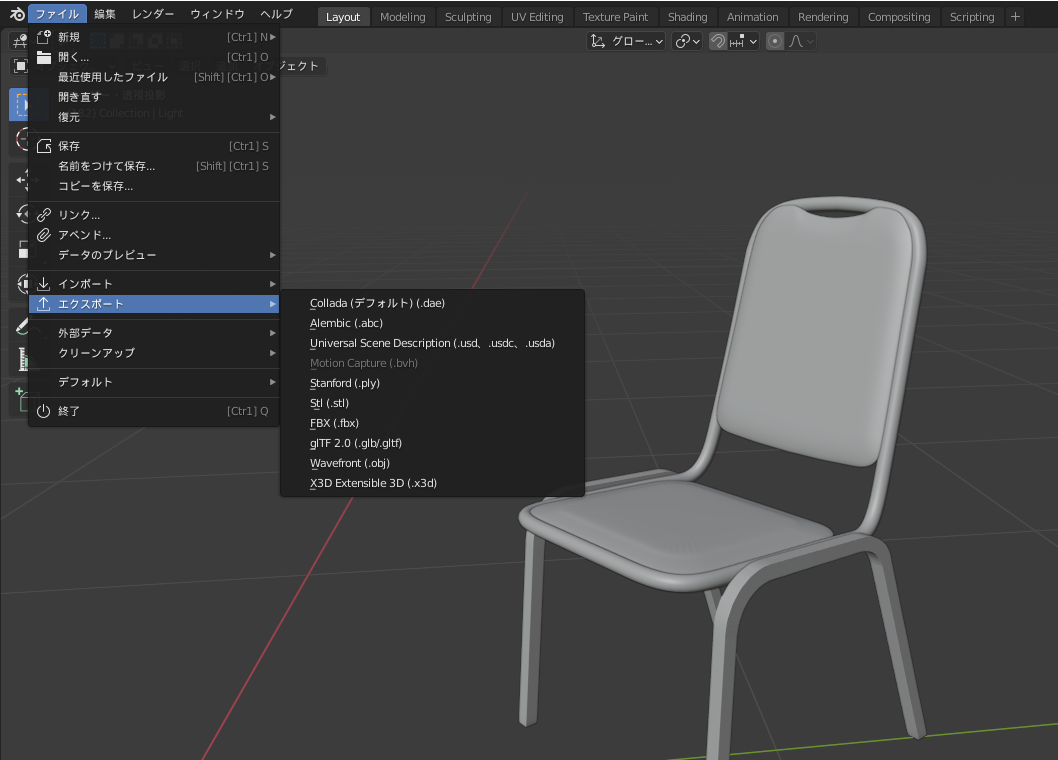The image size is (1058, 760).
Task: Switch to the Scripting workspace tab
Action: 972,17
